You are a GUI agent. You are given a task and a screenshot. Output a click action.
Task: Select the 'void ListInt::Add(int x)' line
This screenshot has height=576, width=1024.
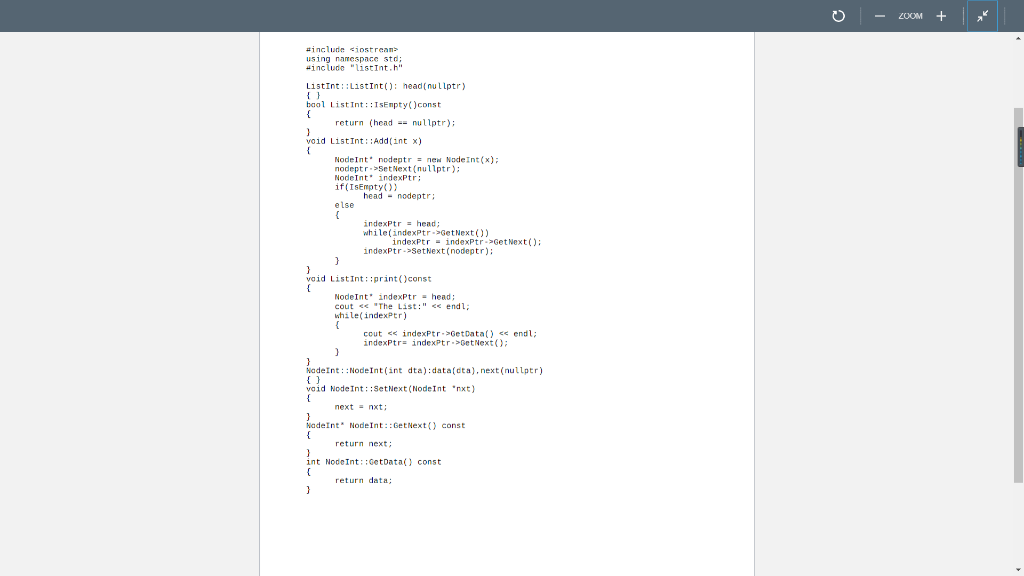point(366,140)
